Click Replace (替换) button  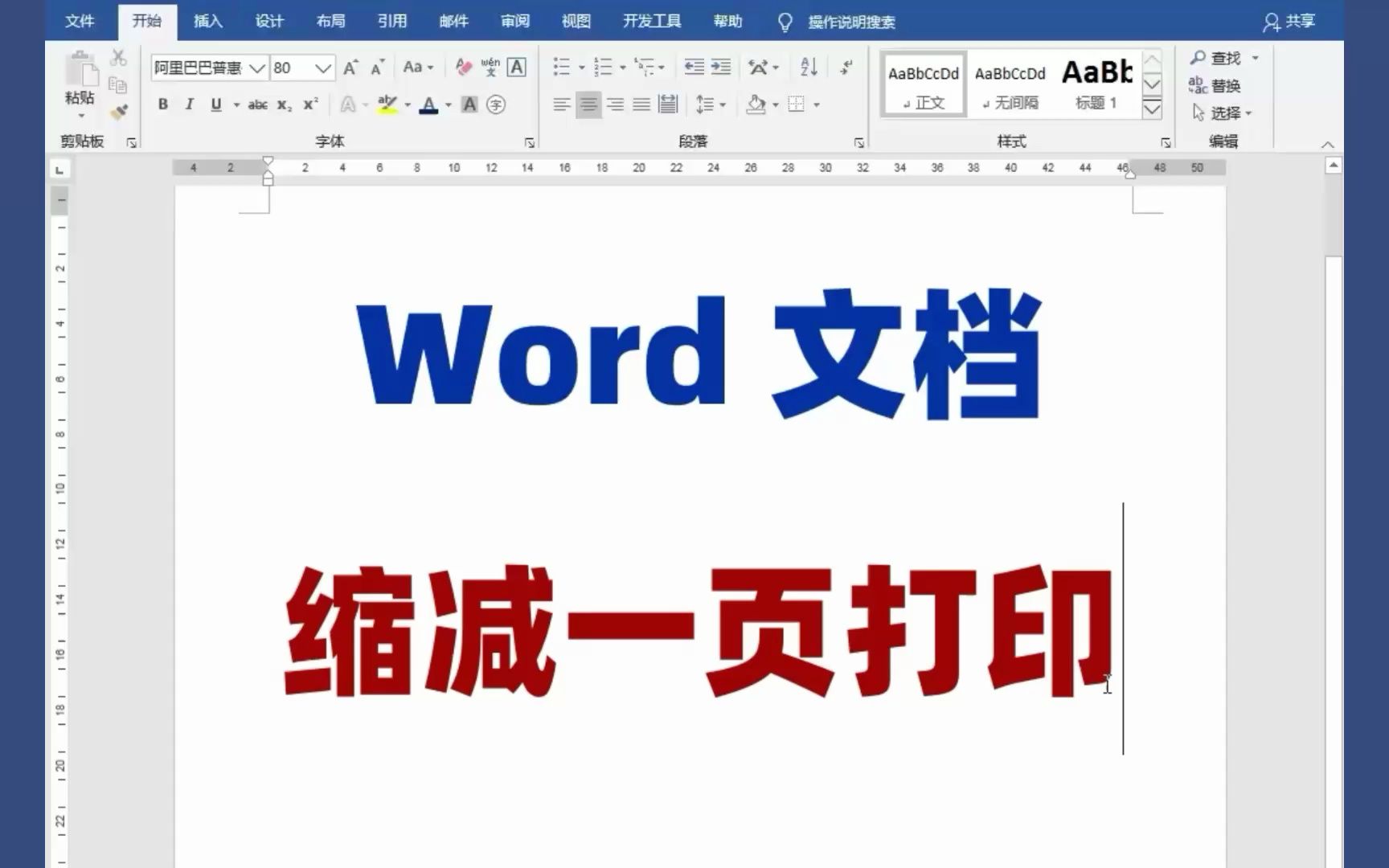pyautogui.click(x=1215, y=85)
